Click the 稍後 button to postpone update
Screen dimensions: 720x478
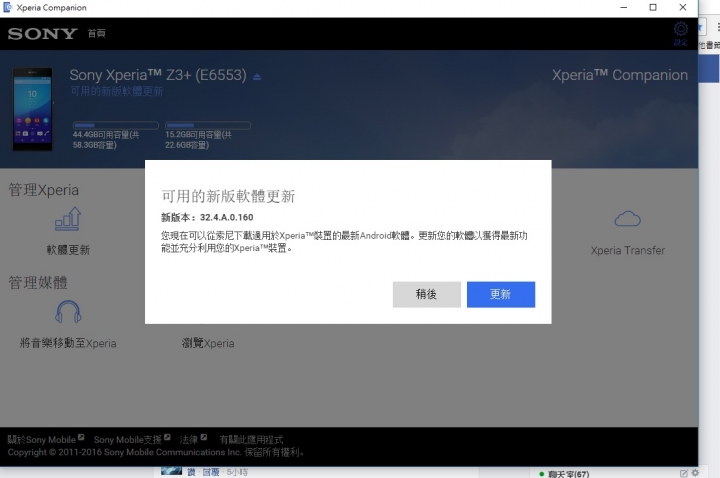point(427,294)
